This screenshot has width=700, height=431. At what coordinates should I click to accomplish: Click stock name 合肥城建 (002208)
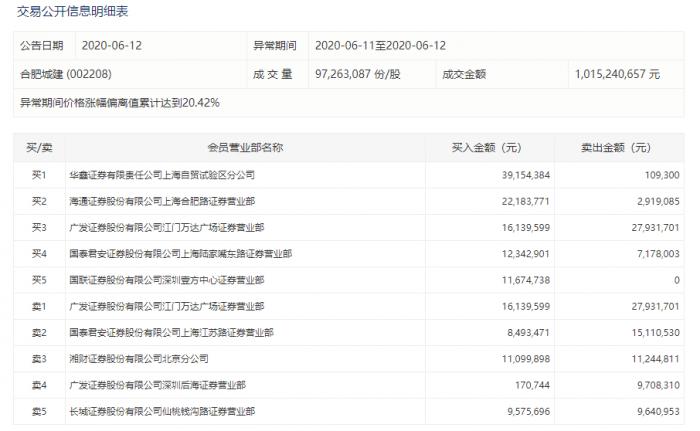tap(66, 74)
